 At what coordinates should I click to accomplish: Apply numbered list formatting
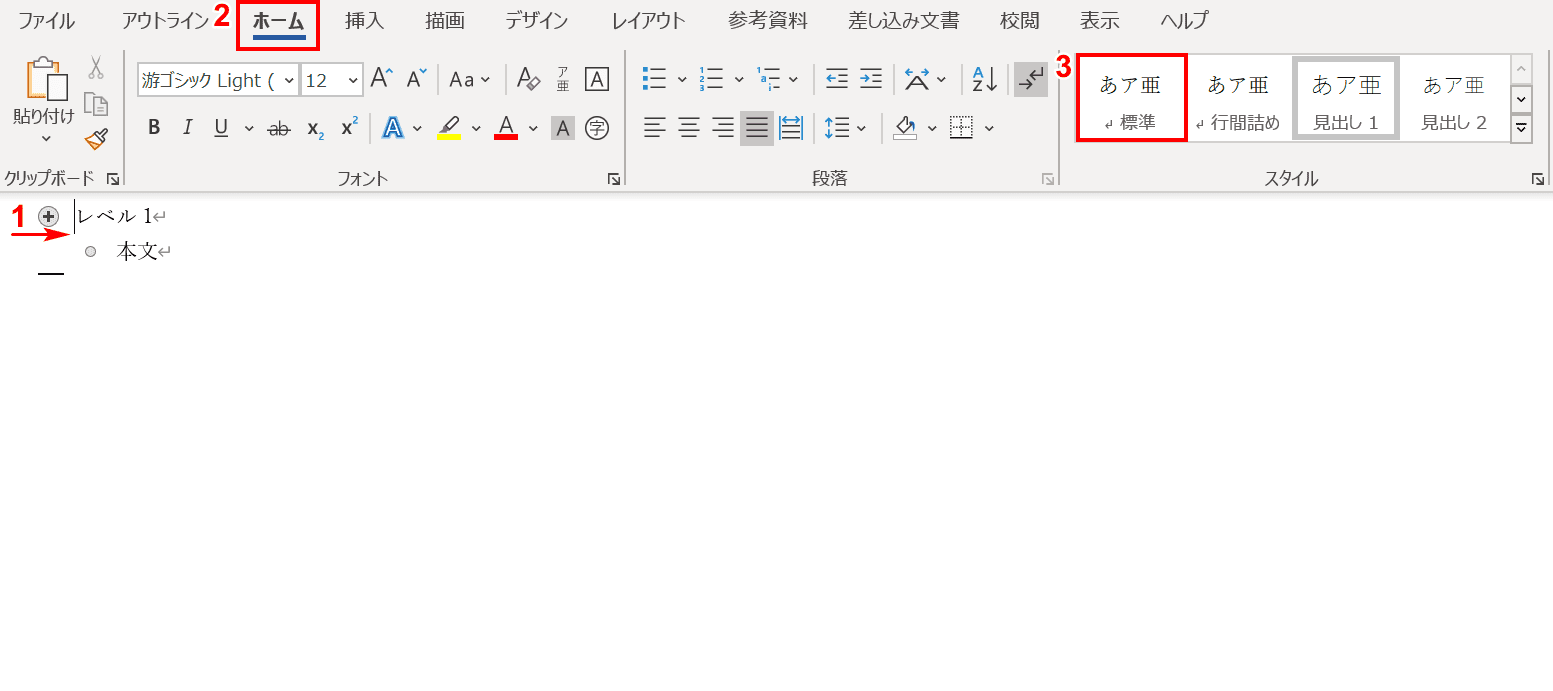coord(712,79)
